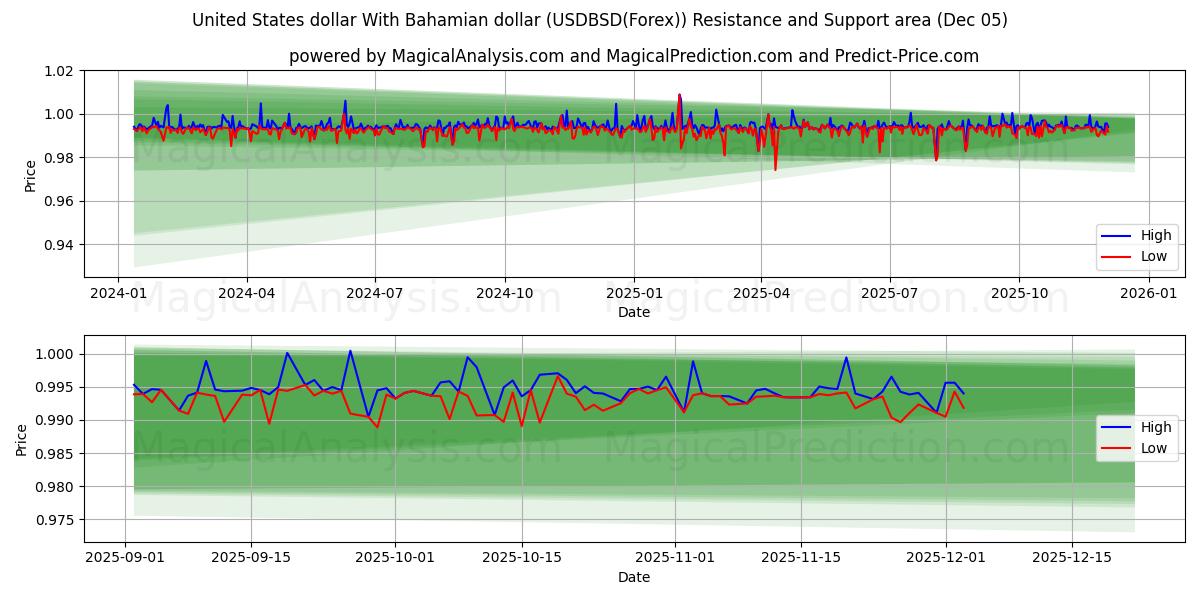Select the bottom chart Date axis label
This screenshot has height=600, width=1200.
click(636, 577)
